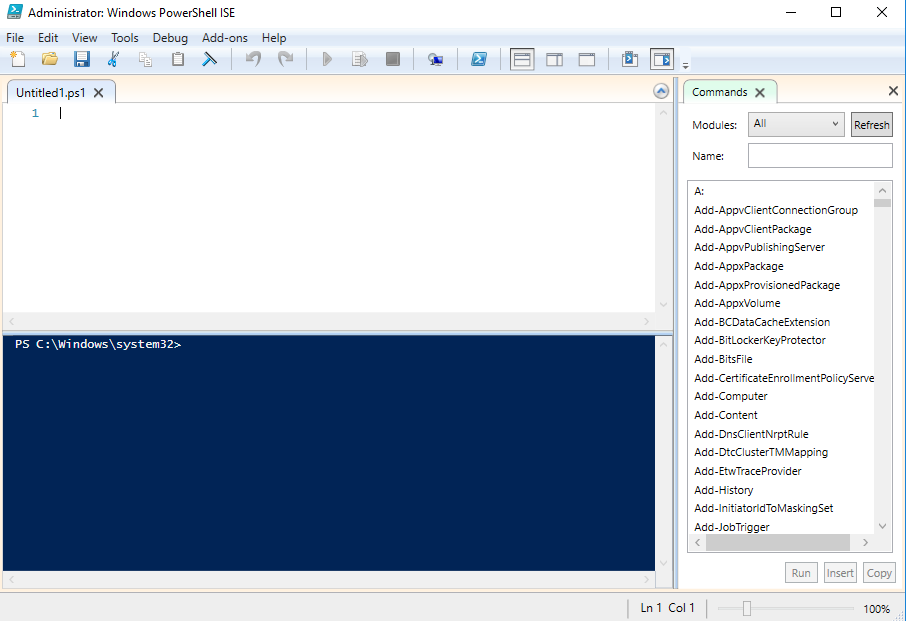
Task: Click the Name input field
Action: click(820, 156)
